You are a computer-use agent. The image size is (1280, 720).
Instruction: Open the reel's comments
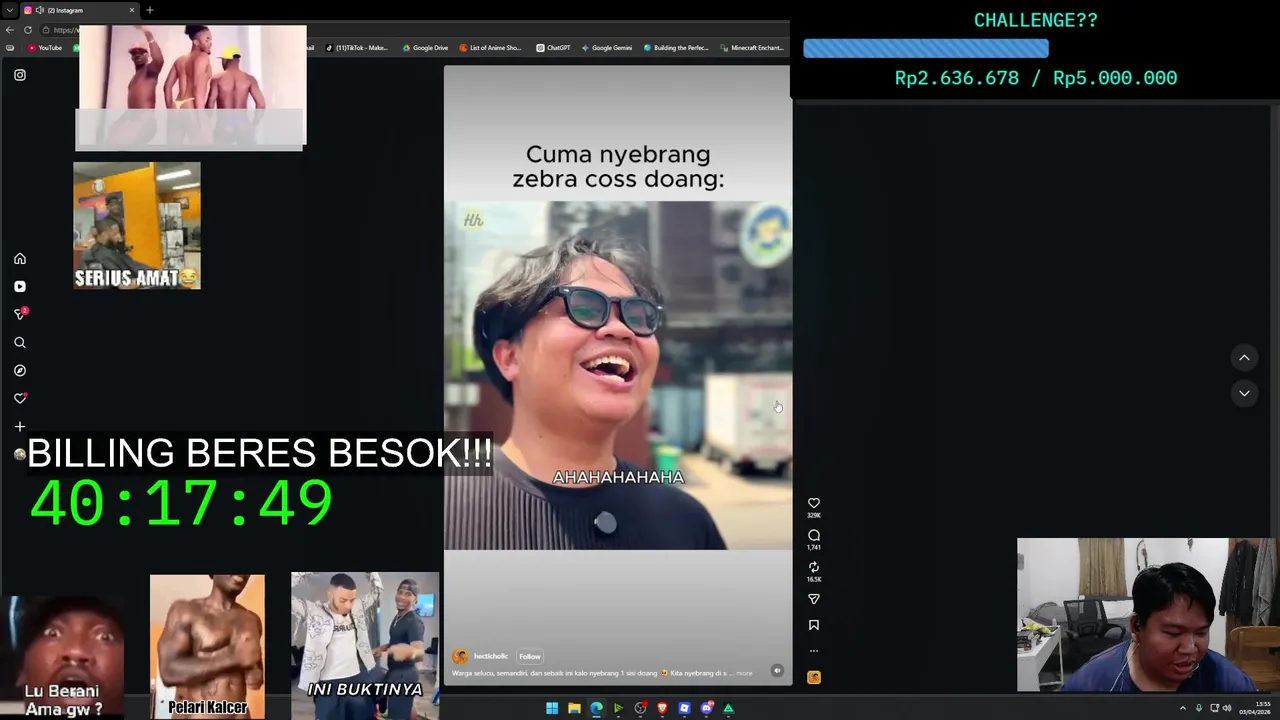click(814, 535)
